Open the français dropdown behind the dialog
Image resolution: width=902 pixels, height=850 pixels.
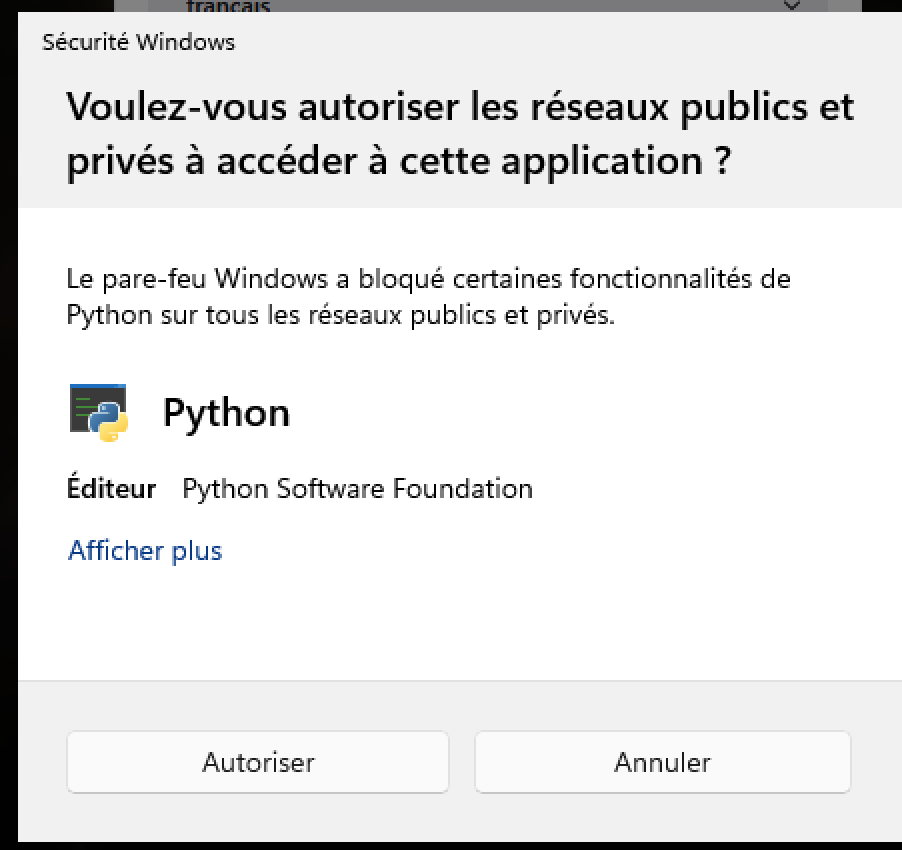click(487, 6)
